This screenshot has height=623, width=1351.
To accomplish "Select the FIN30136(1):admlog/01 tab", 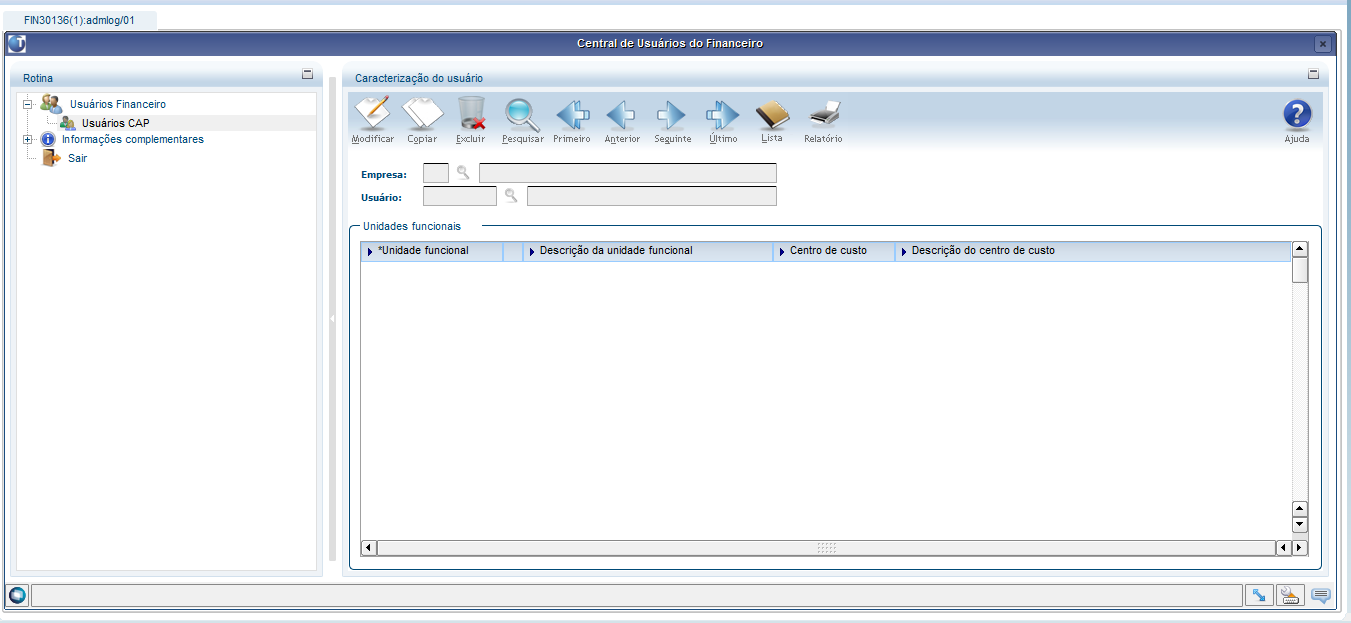I will point(79,20).
